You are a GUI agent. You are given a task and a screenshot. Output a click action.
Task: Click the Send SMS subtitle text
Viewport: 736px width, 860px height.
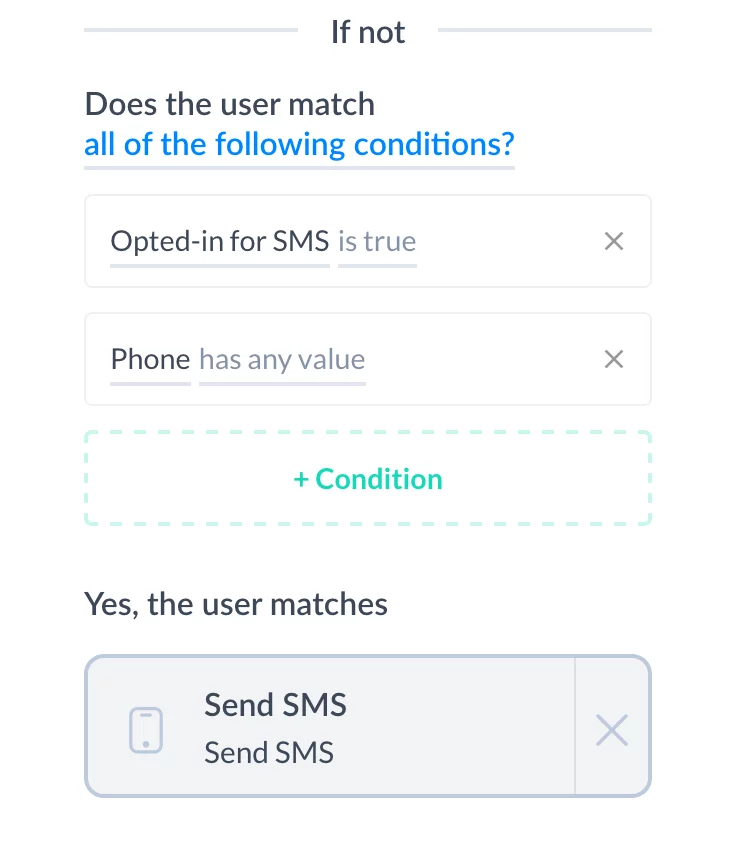[x=269, y=752]
